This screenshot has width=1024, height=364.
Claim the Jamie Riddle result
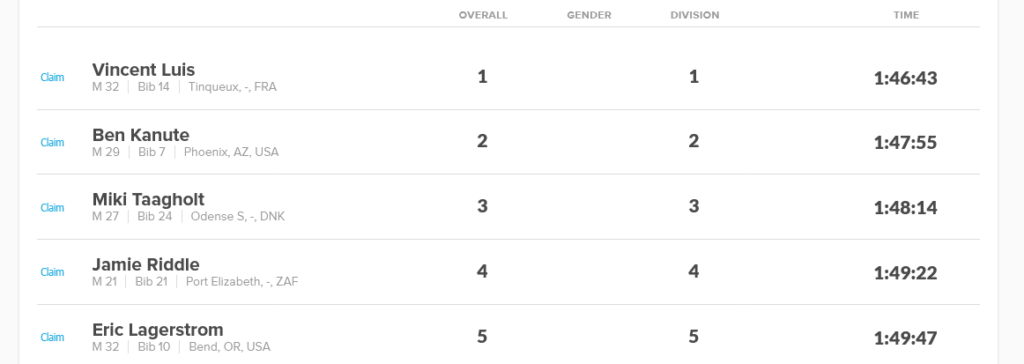[x=52, y=273]
